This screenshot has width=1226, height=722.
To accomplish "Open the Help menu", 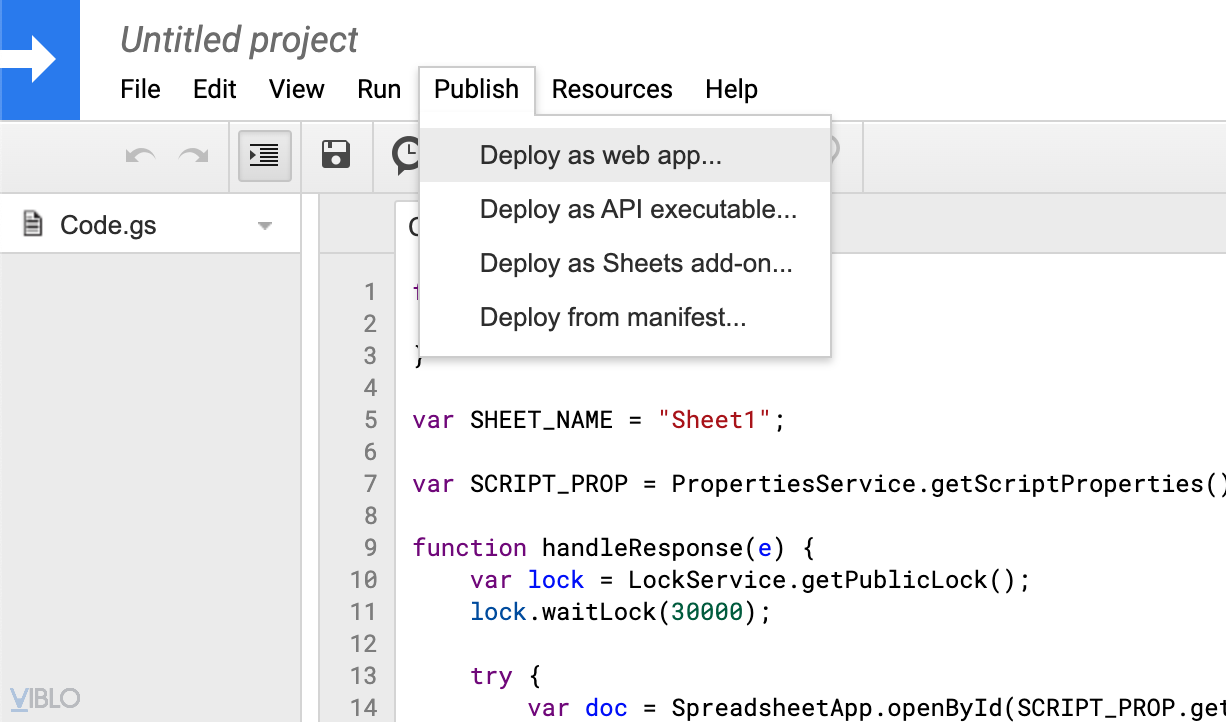I will tap(731, 89).
